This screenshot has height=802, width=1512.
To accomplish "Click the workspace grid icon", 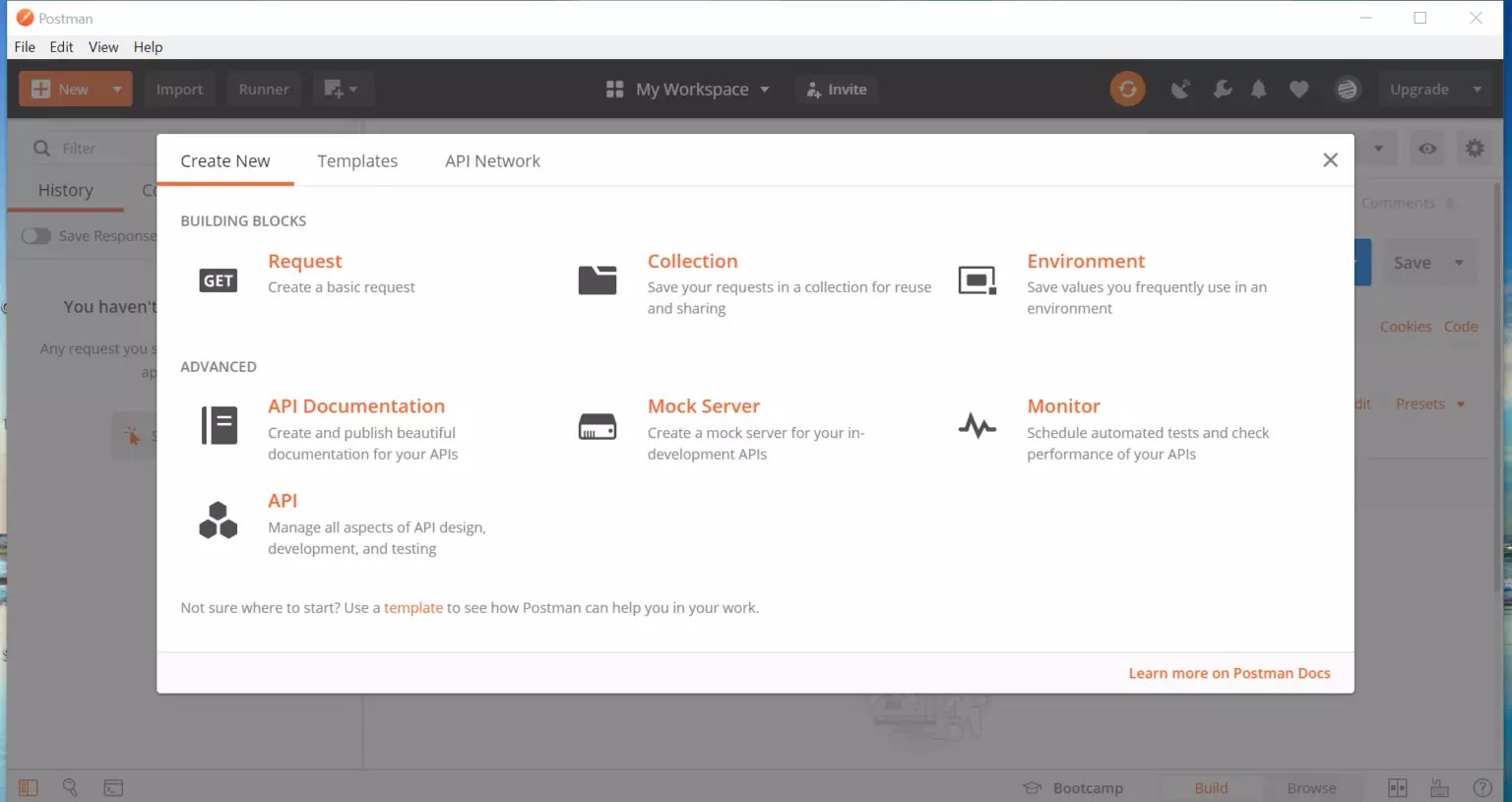I will [614, 90].
